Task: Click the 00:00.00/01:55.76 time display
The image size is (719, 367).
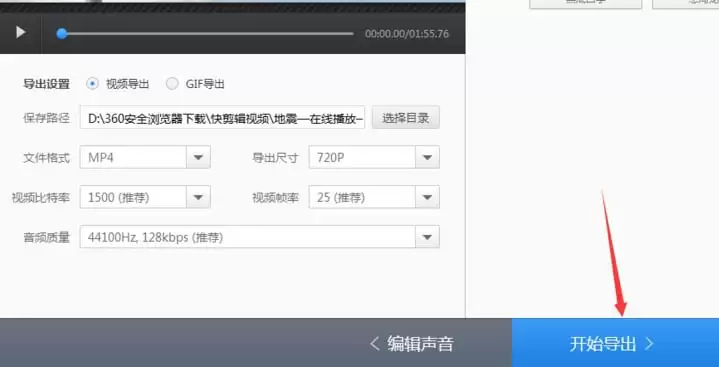Action: coord(407,34)
